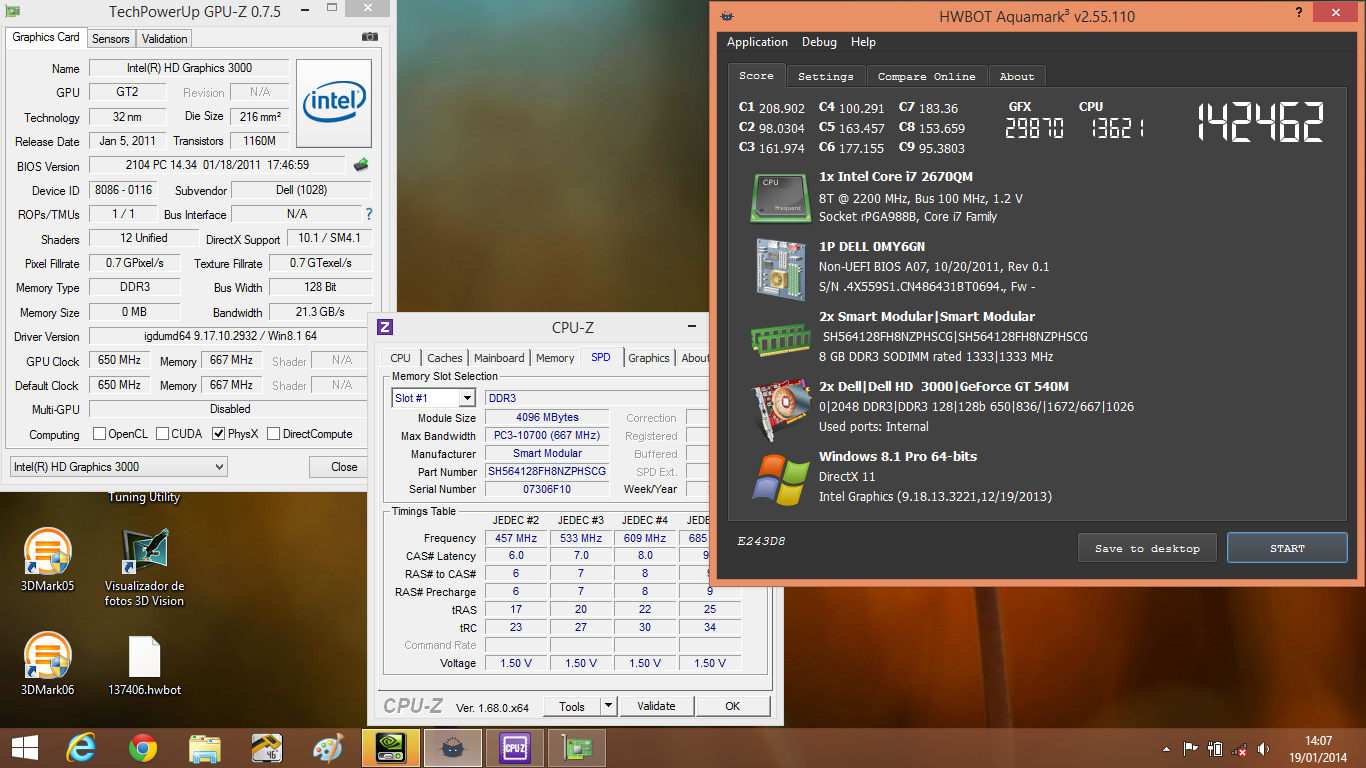Open the Windows Start button

[25, 747]
